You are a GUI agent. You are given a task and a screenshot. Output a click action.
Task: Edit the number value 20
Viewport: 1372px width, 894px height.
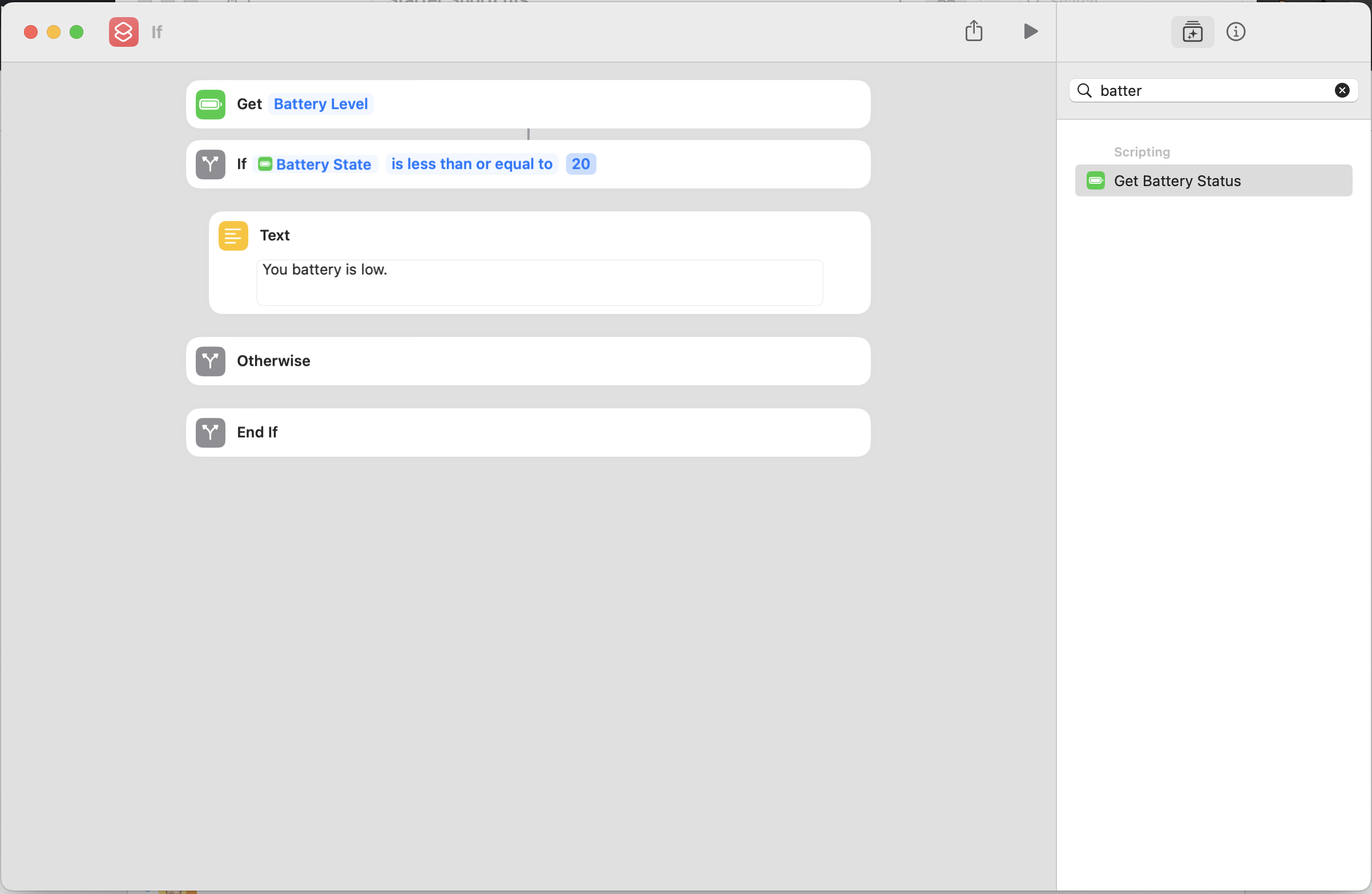click(580, 164)
